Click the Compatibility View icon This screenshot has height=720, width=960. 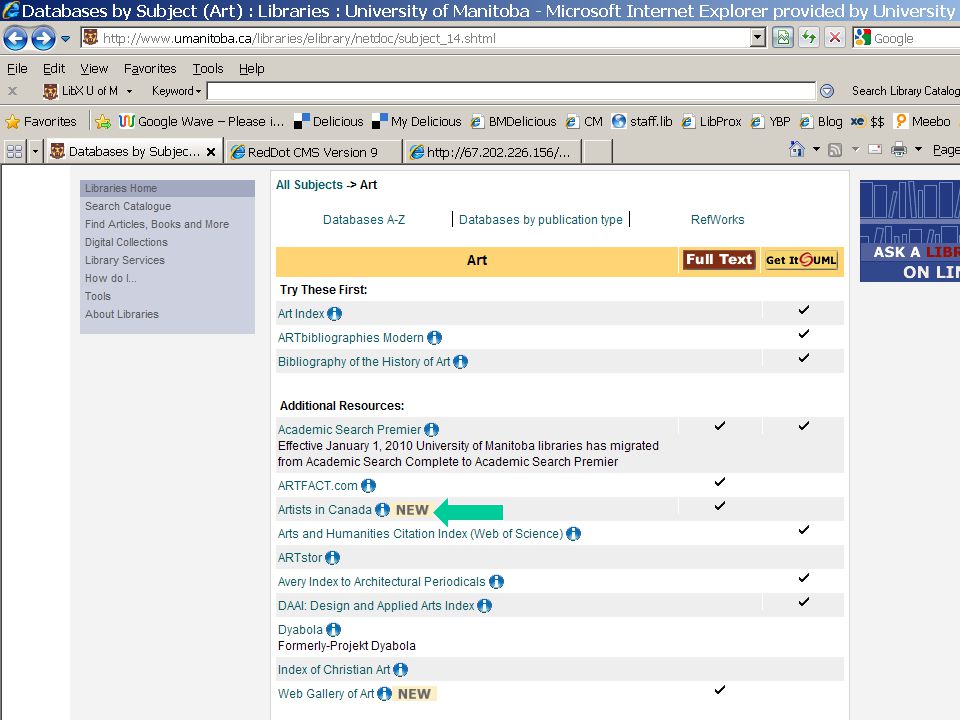pos(782,38)
